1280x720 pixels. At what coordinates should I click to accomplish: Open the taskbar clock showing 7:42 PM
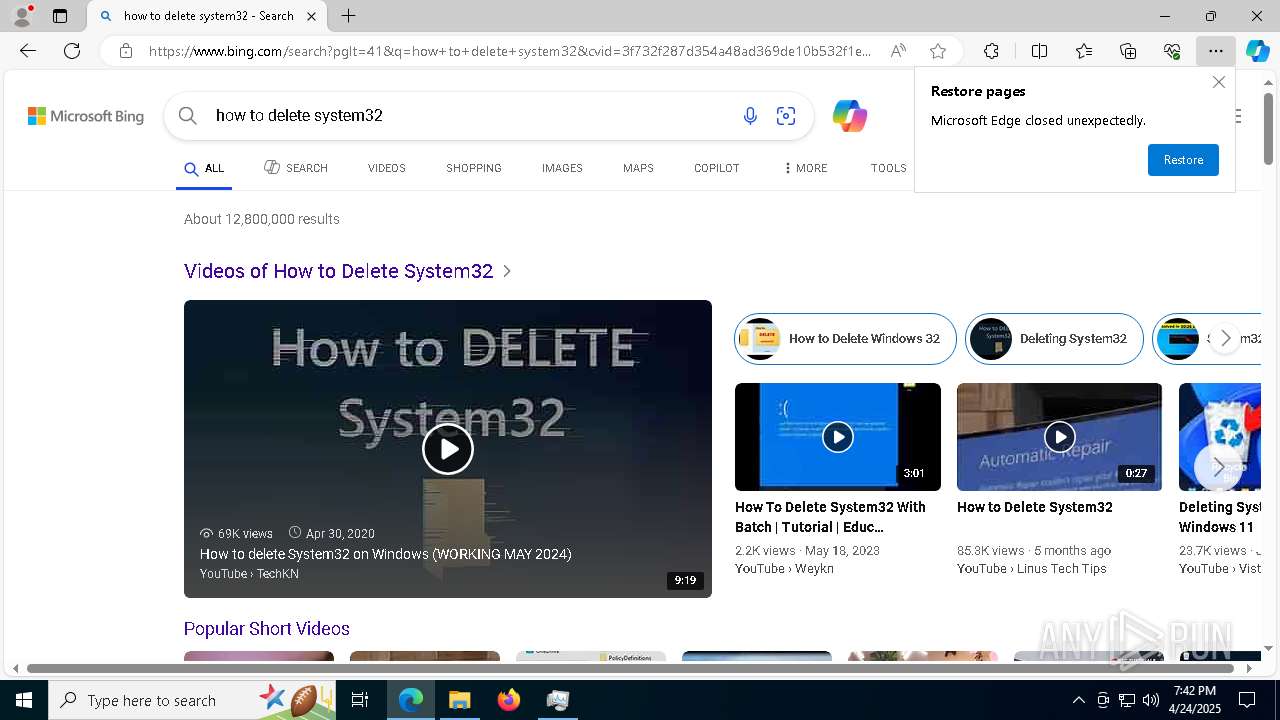1195,700
